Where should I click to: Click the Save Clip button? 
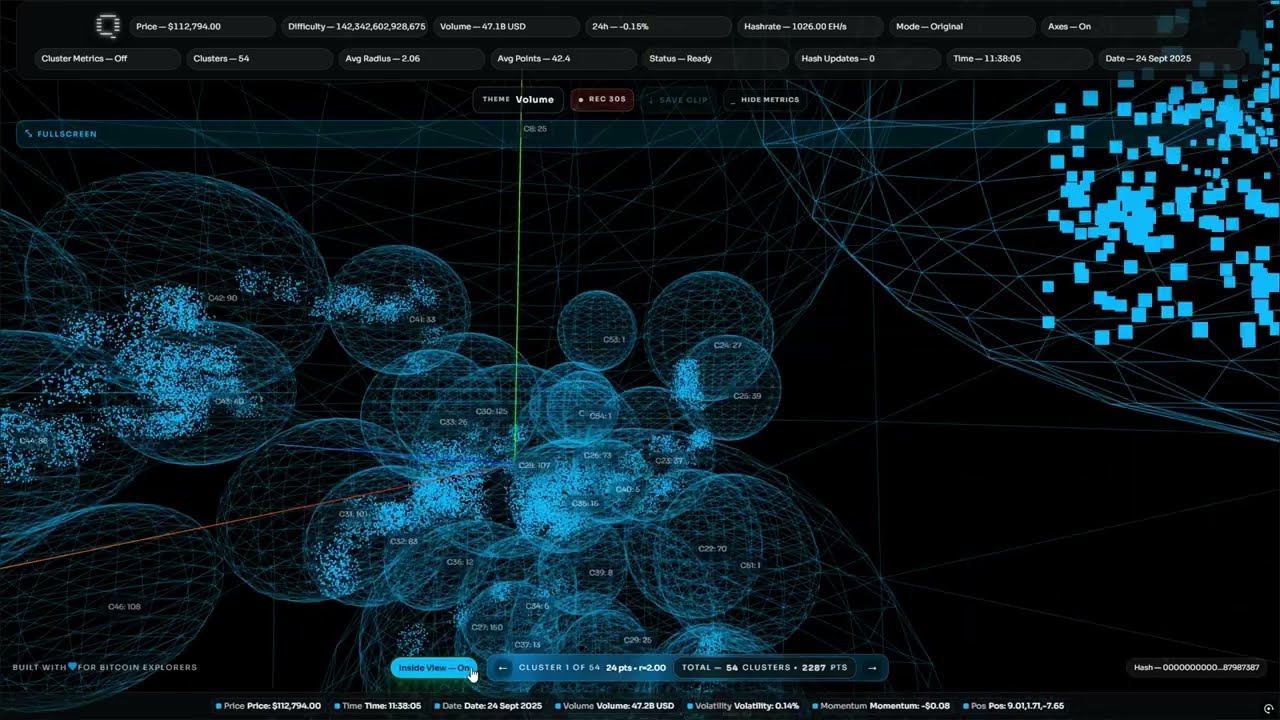(678, 100)
